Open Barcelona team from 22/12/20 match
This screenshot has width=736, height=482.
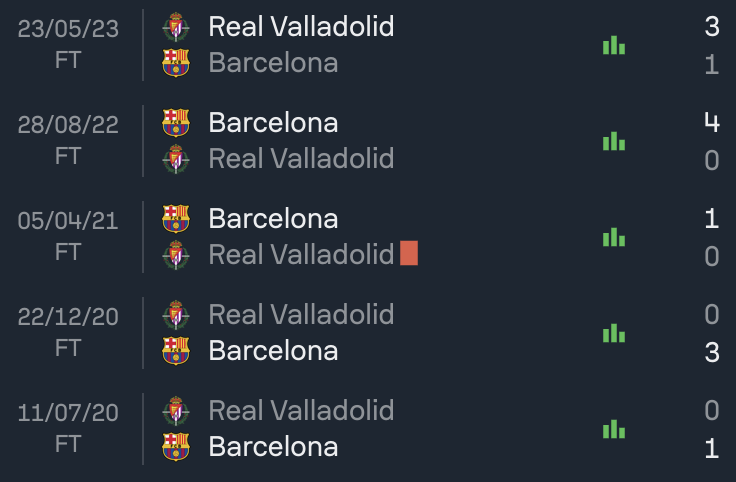click(273, 351)
